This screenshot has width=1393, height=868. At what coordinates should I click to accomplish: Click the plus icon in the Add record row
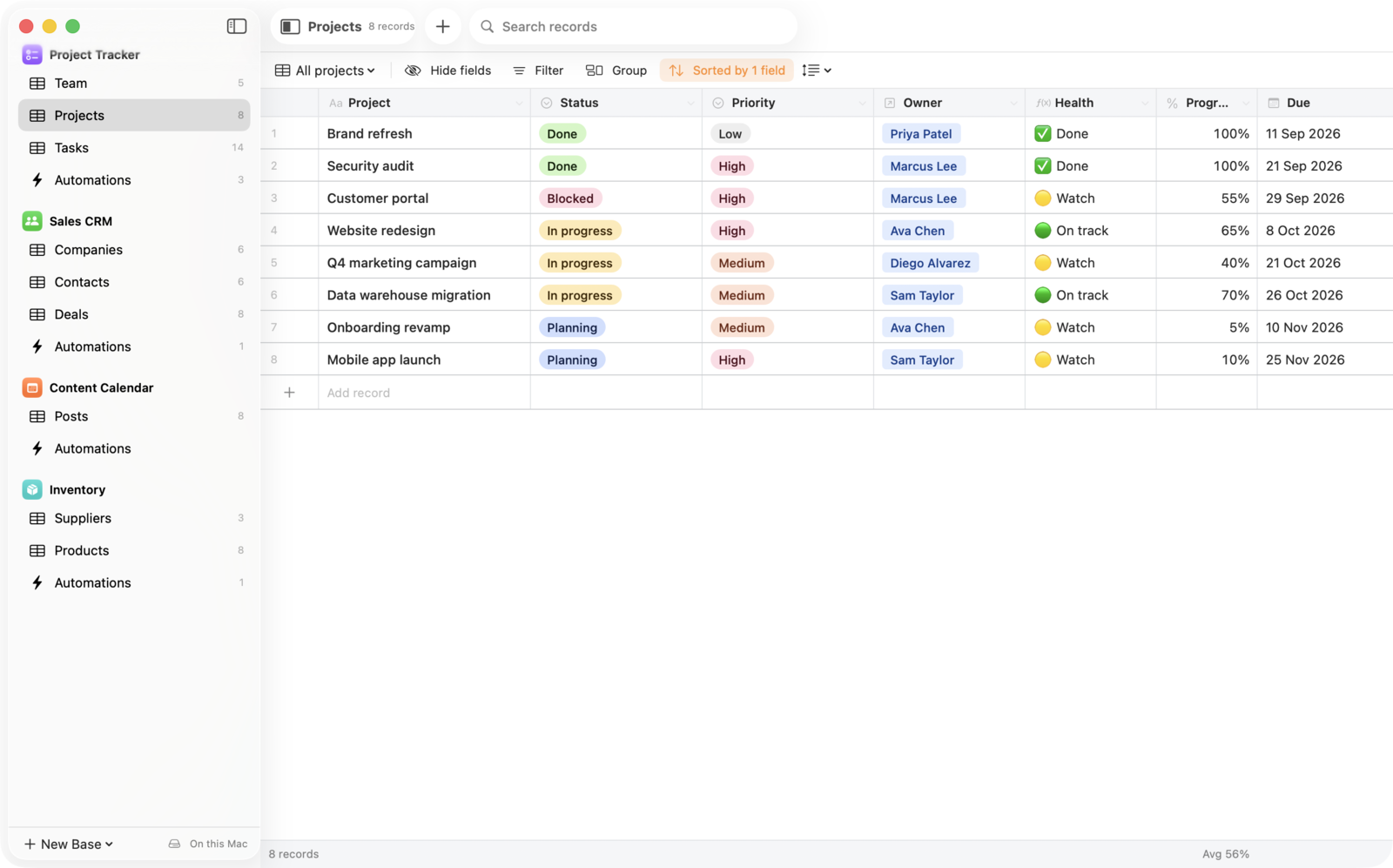point(289,393)
